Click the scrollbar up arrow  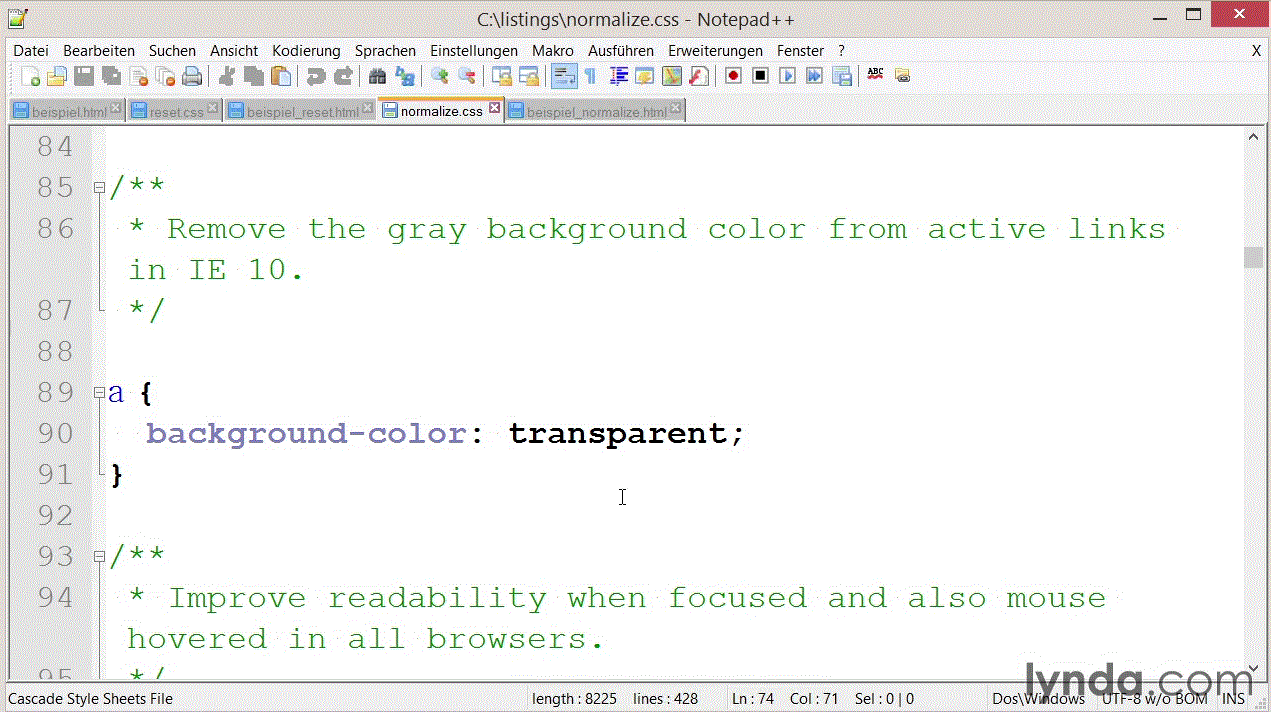click(1253, 138)
